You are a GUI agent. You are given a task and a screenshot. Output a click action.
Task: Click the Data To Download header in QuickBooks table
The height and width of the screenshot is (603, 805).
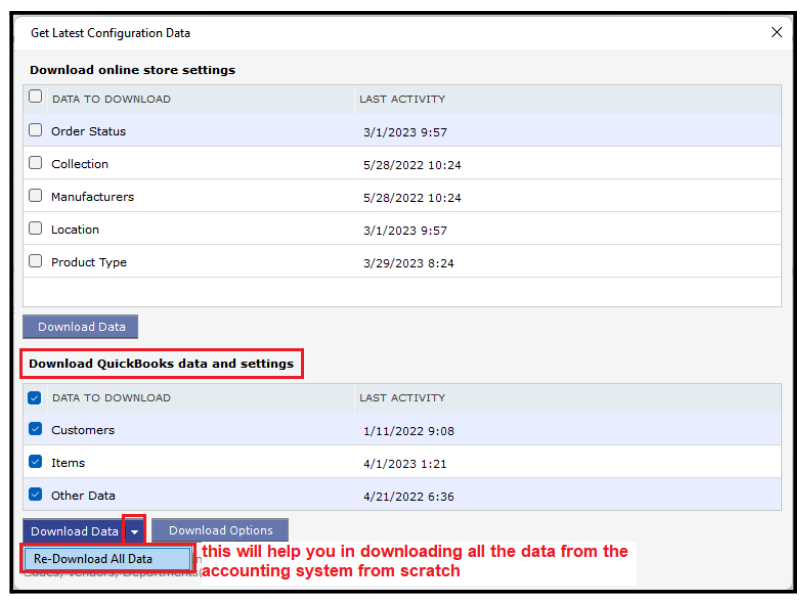(x=111, y=398)
